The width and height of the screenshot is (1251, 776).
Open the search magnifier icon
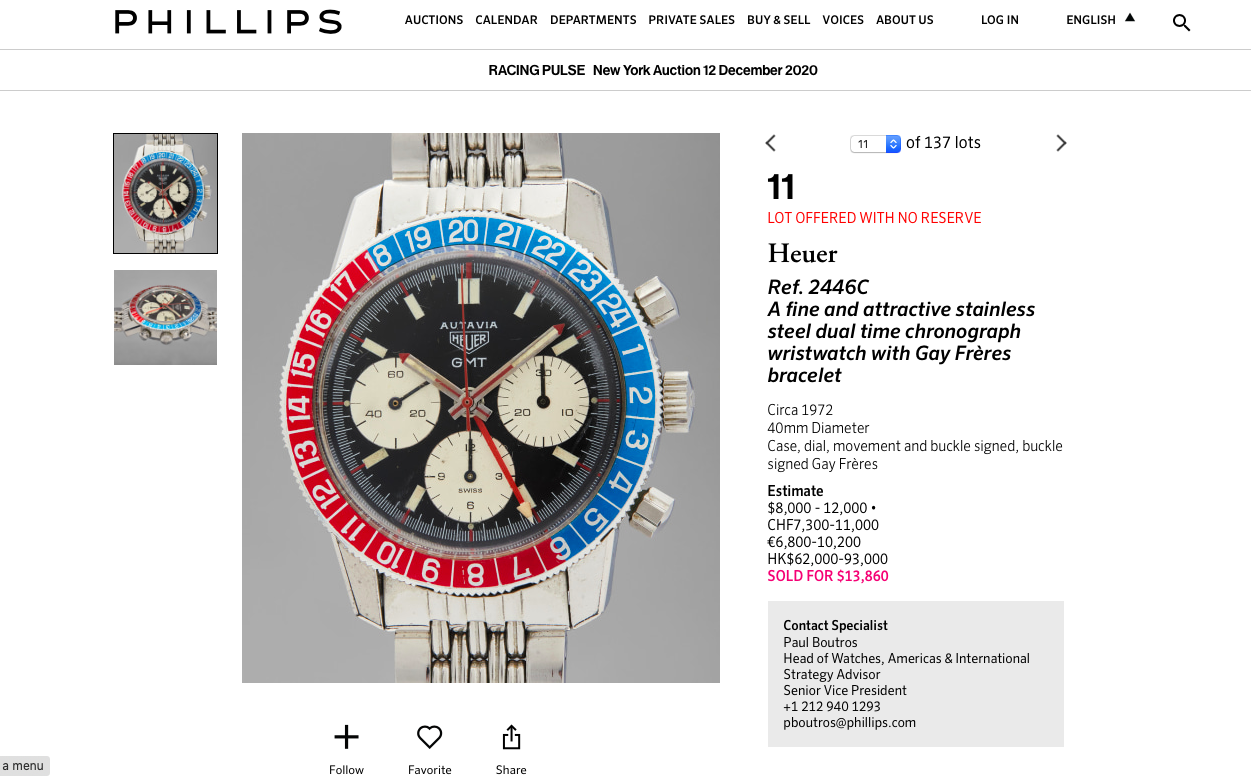(x=1181, y=22)
